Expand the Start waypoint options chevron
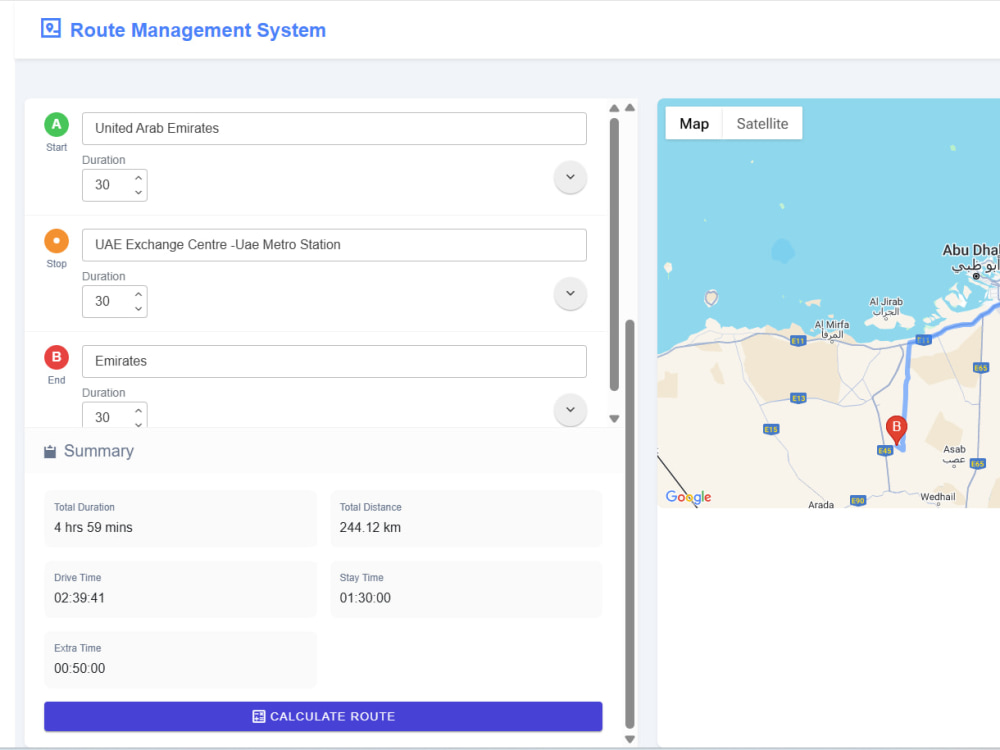The width and height of the screenshot is (1000, 750). (x=570, y=177)
